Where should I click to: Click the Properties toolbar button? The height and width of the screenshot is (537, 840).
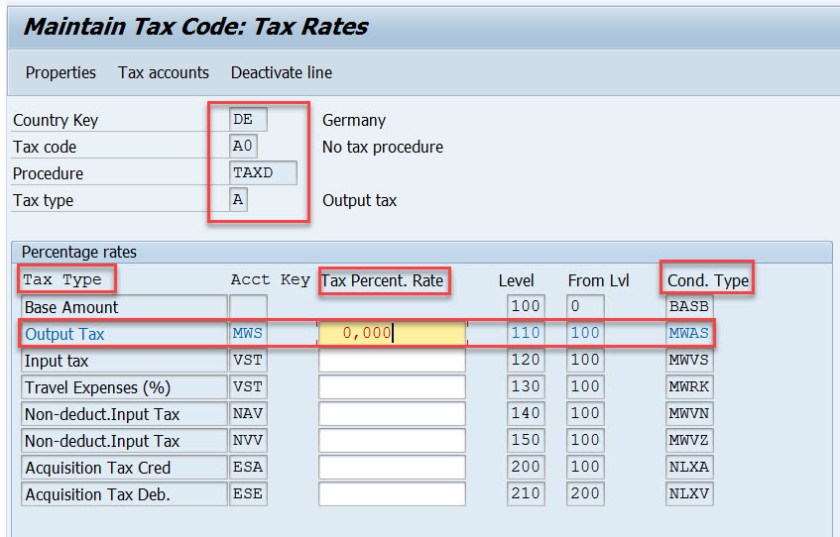(x=61, y=73)
